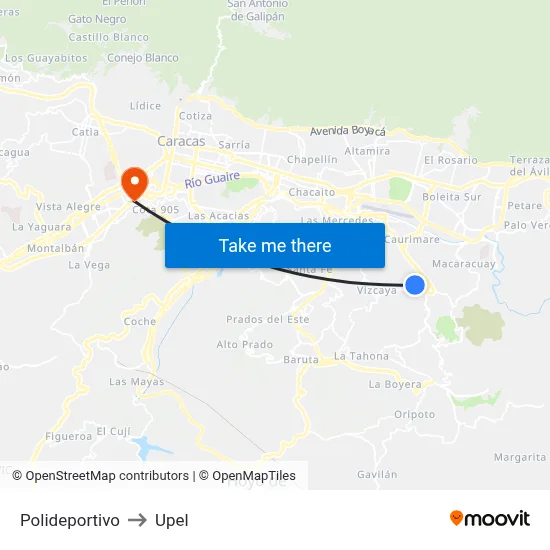Click the arrow between Polideportivo and Upel
550x550 pixels.
[137, 520]
